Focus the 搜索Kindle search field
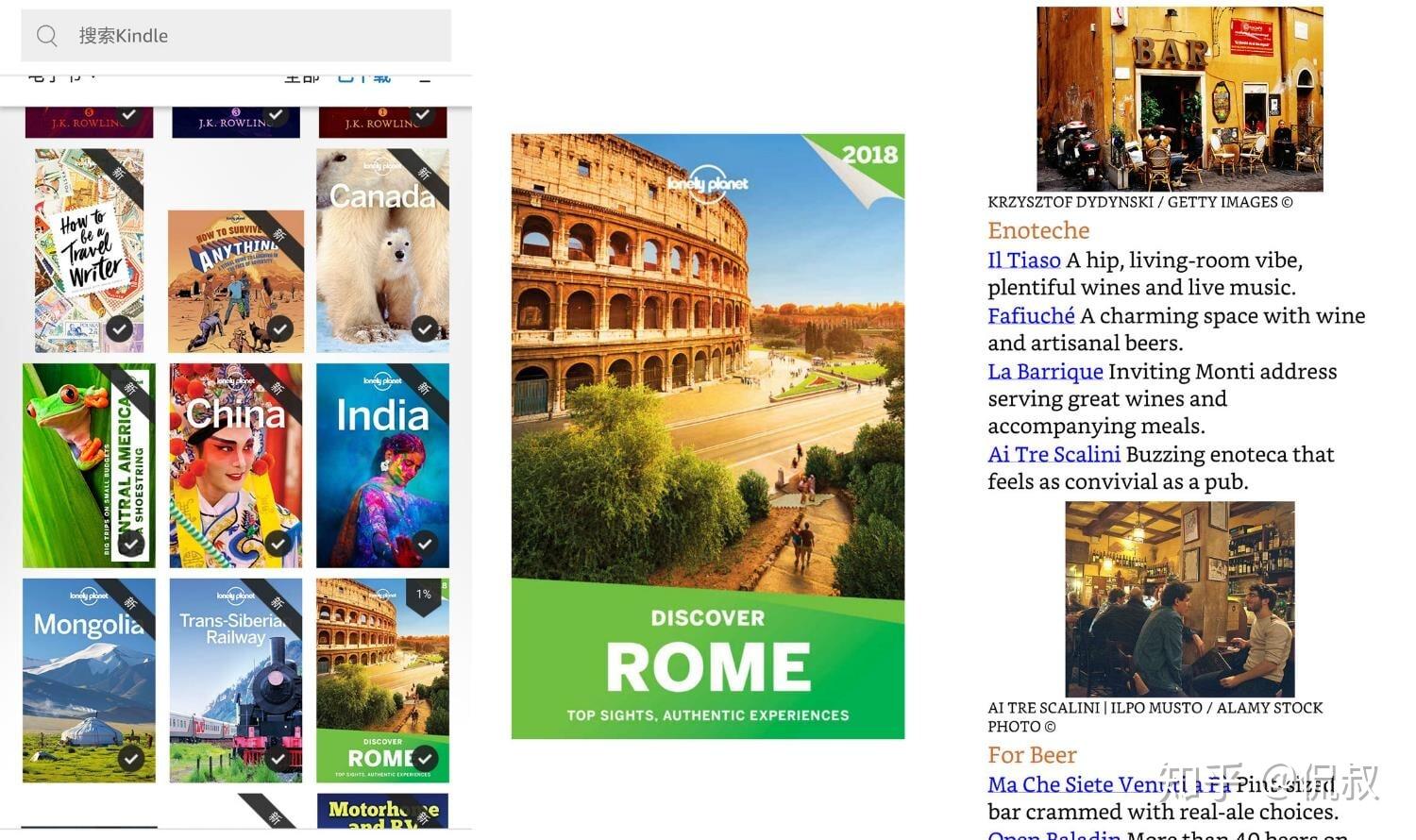This screenshot has width=1416, height=840. (236, 36)
